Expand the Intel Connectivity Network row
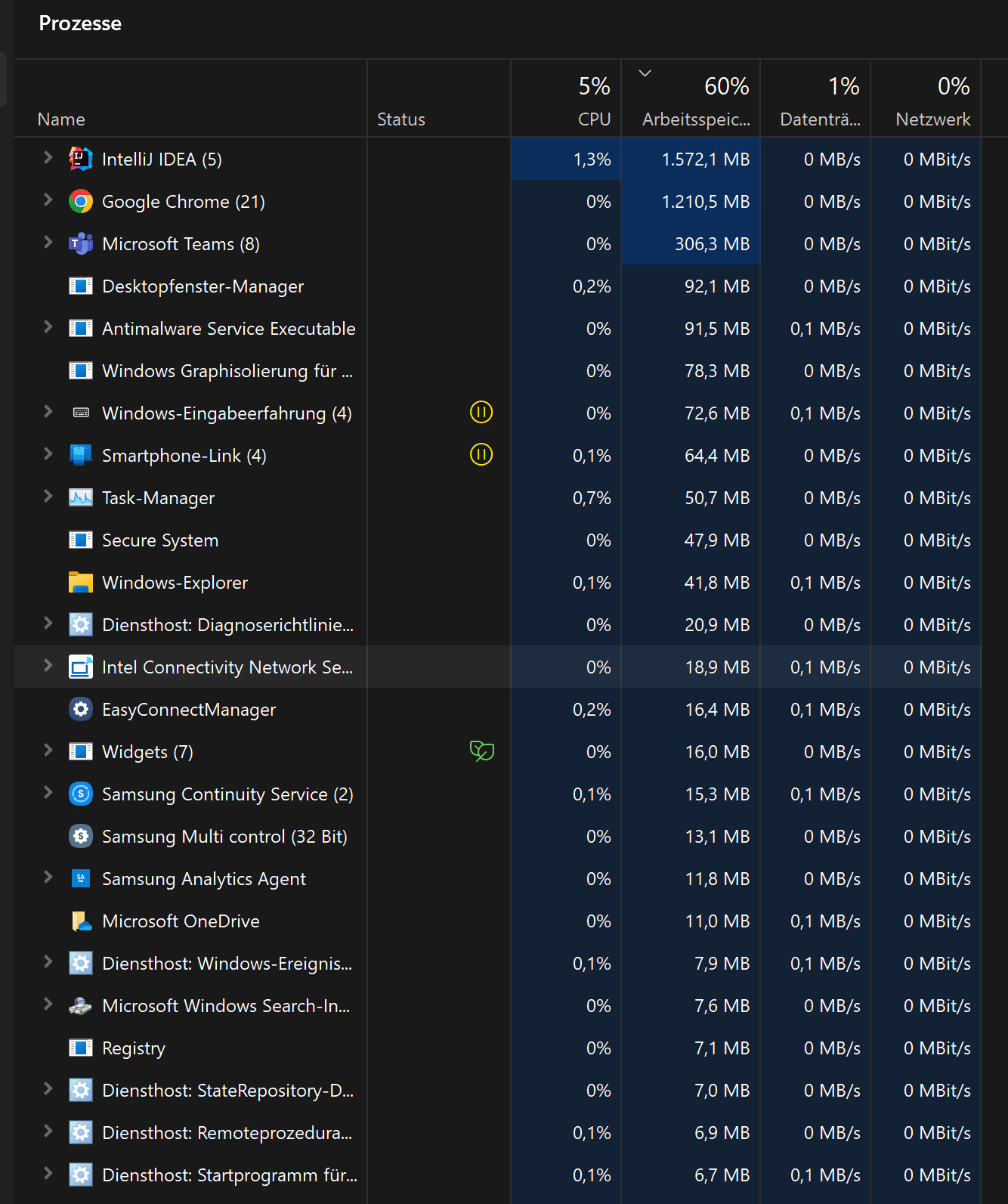This screenshot has width=1008, height=1204. click(48, 665)
